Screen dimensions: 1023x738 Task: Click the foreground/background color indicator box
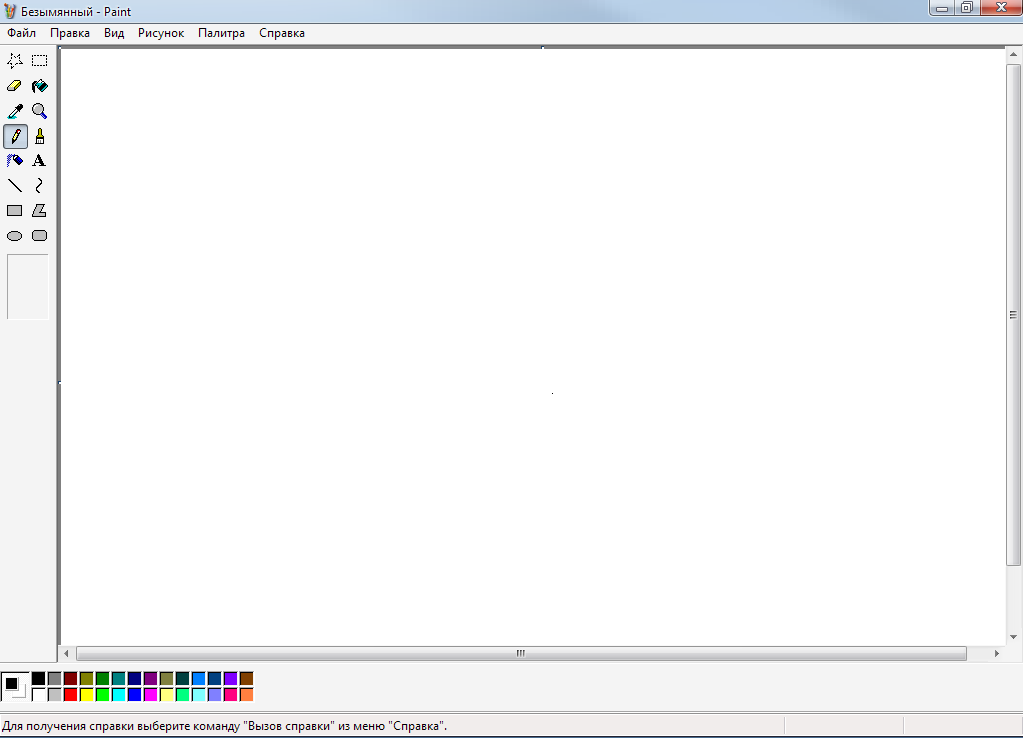[x=14, y=686]
